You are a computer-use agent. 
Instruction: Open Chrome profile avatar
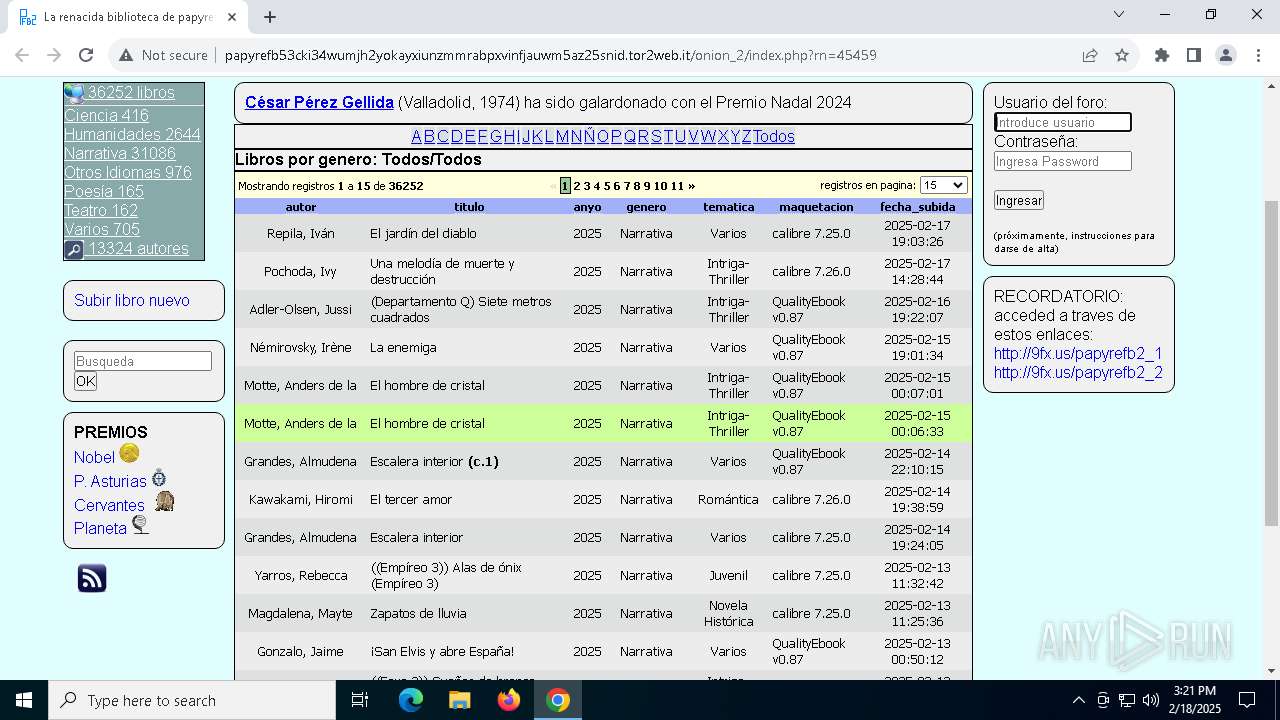click(x=1226, y=55)
